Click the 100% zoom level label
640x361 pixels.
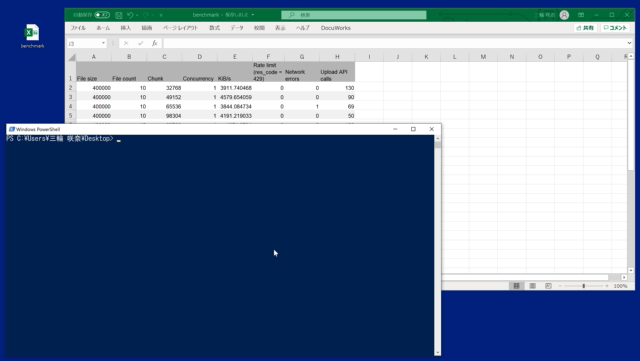click(x=620, y=286)
